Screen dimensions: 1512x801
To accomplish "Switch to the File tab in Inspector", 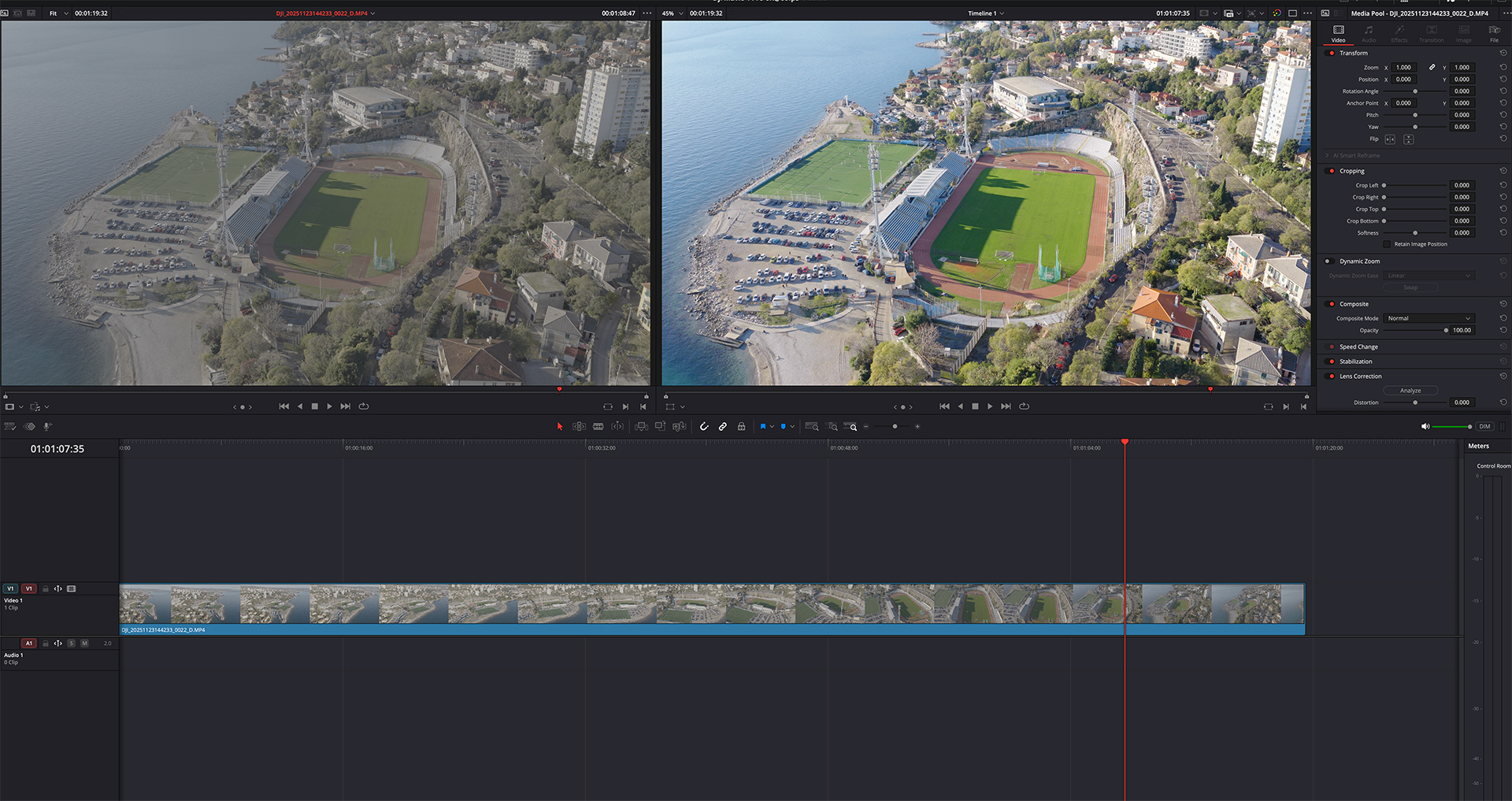I will point(1494,33).
